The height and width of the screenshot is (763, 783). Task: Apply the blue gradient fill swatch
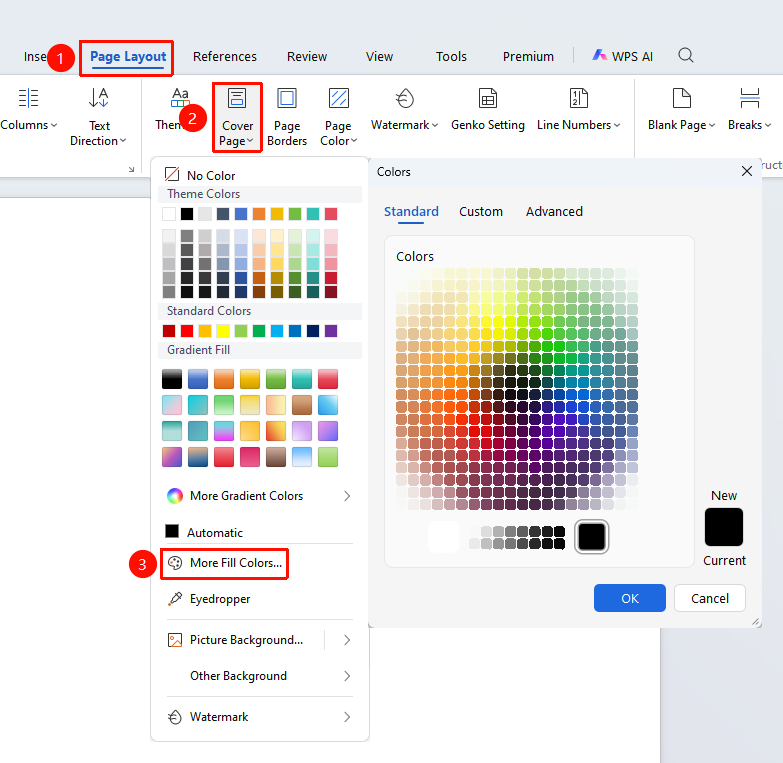(x=198, y=379)
